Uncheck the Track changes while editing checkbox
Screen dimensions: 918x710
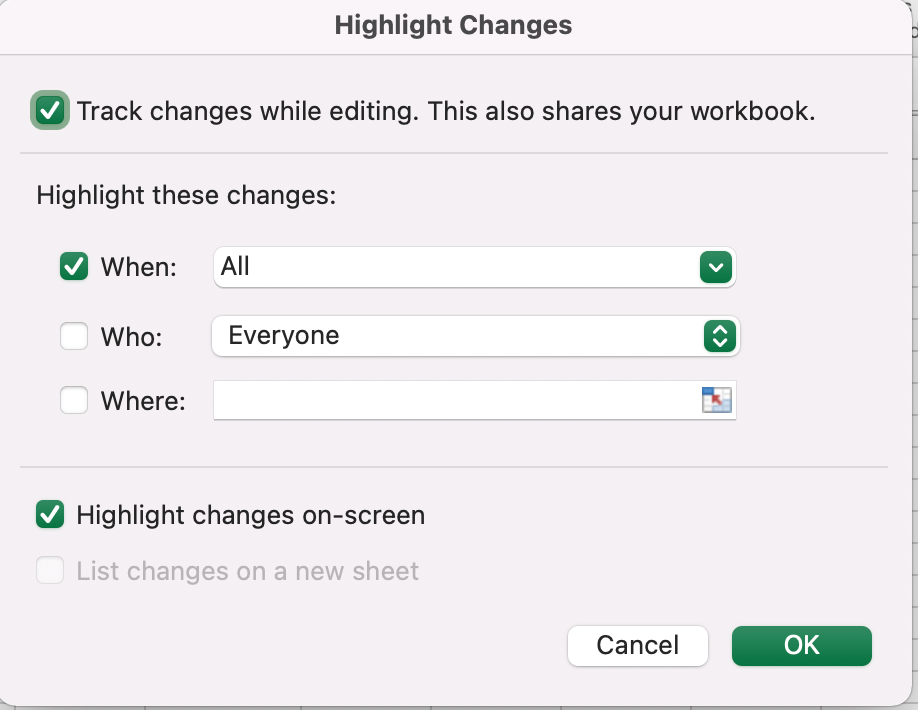50,110
